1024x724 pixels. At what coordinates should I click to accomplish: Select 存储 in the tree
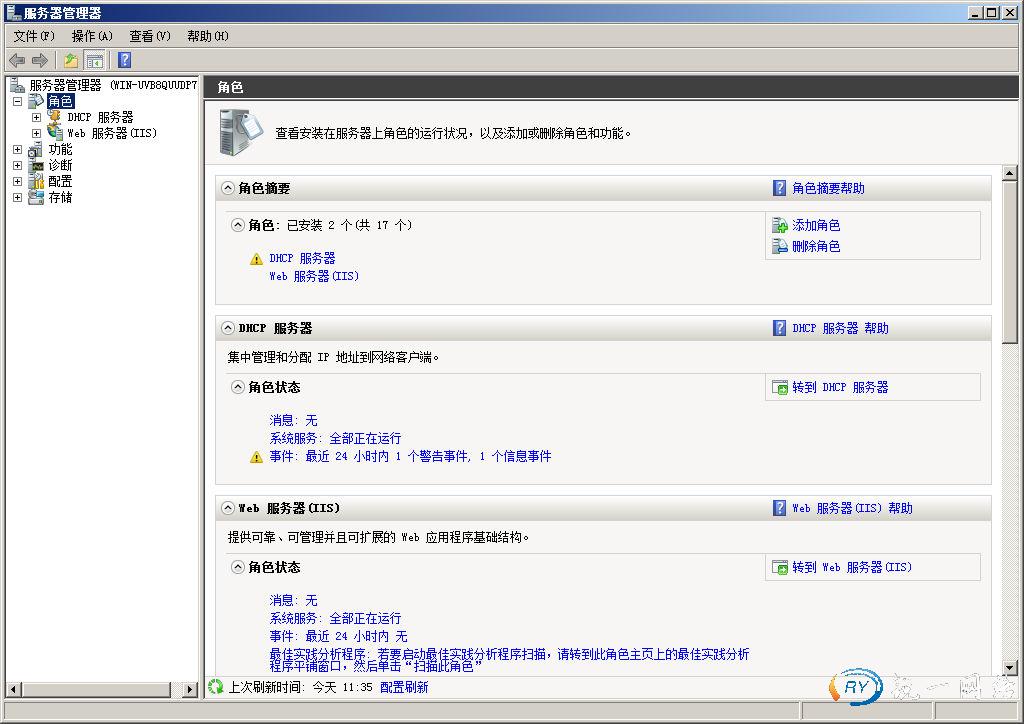pyautogui.click(x=60, y=198)
